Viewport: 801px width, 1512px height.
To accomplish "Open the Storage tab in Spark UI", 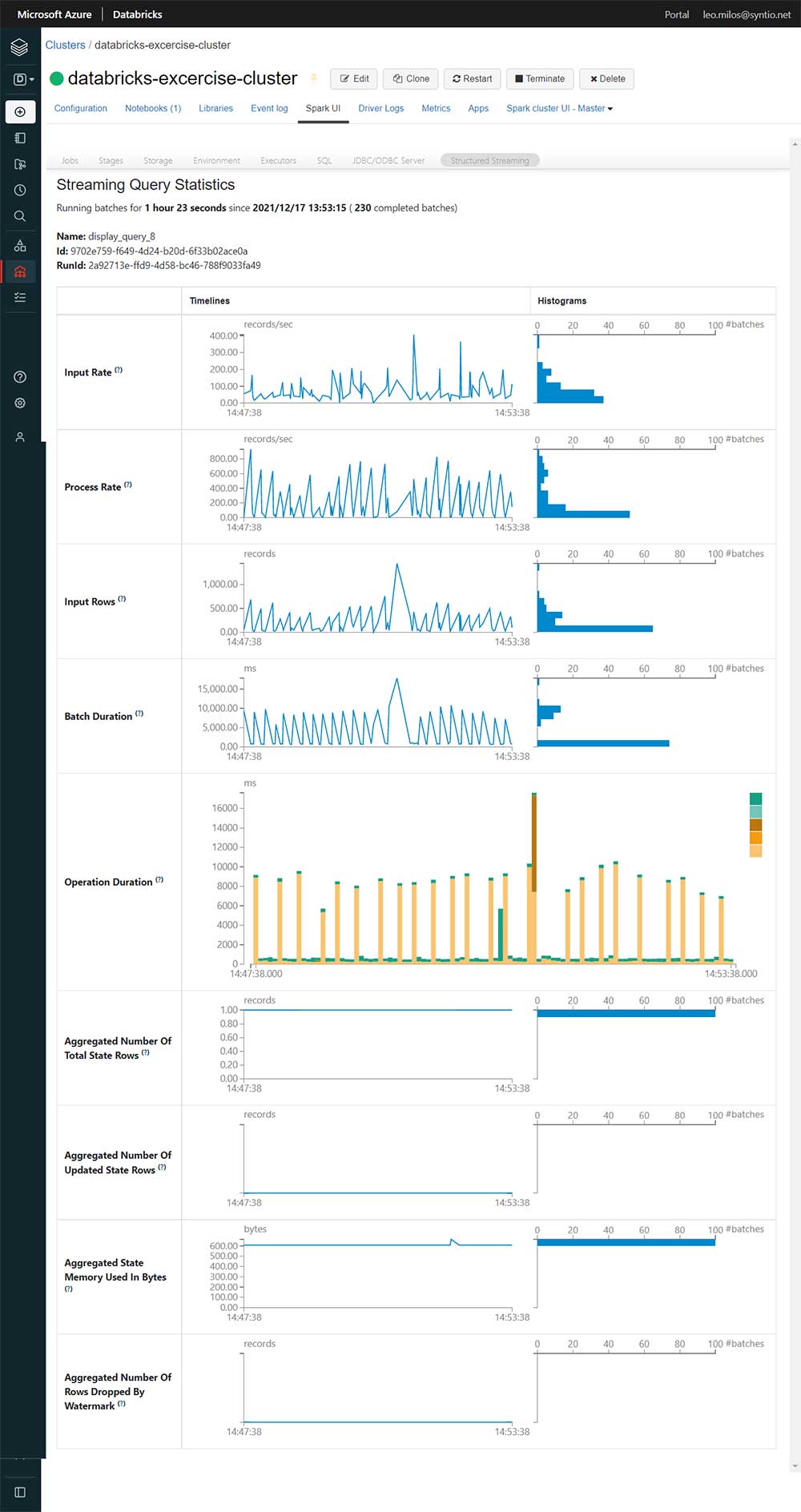I will click(158, 160).
